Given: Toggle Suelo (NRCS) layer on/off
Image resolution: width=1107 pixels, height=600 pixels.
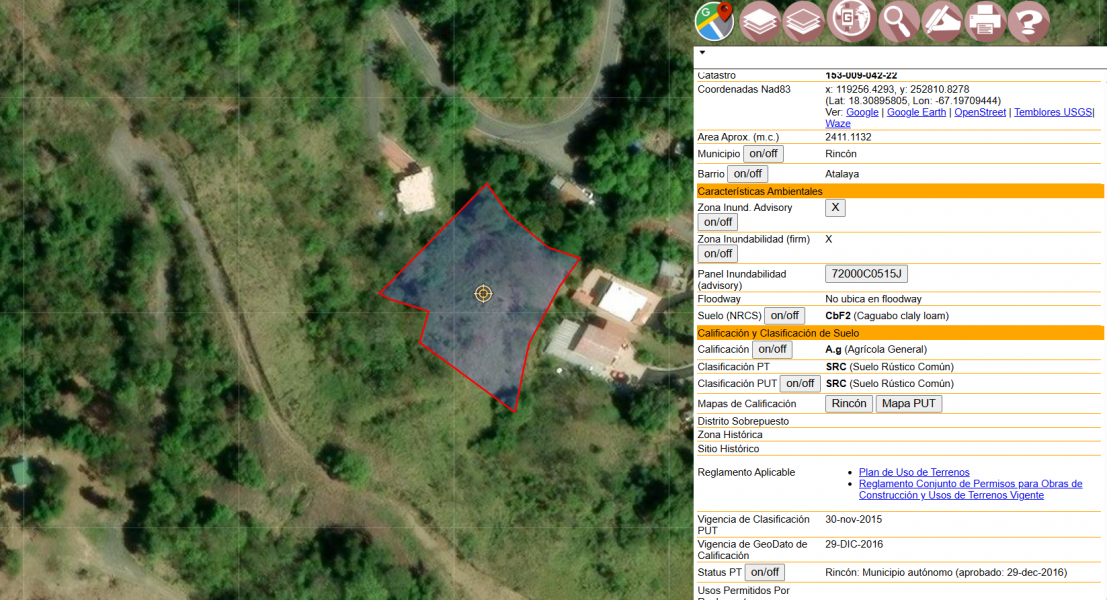Looking at the screenshot, I should 784,316.
